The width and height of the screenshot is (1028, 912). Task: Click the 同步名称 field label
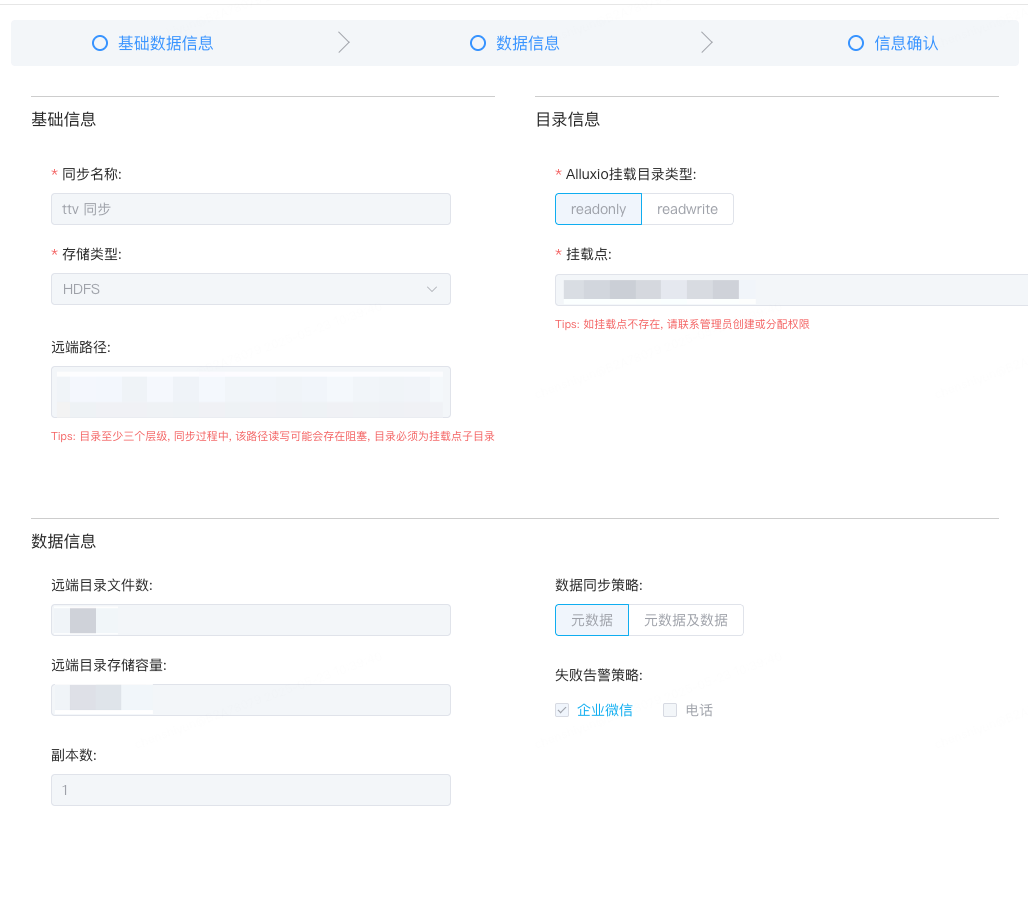[92, 174]
